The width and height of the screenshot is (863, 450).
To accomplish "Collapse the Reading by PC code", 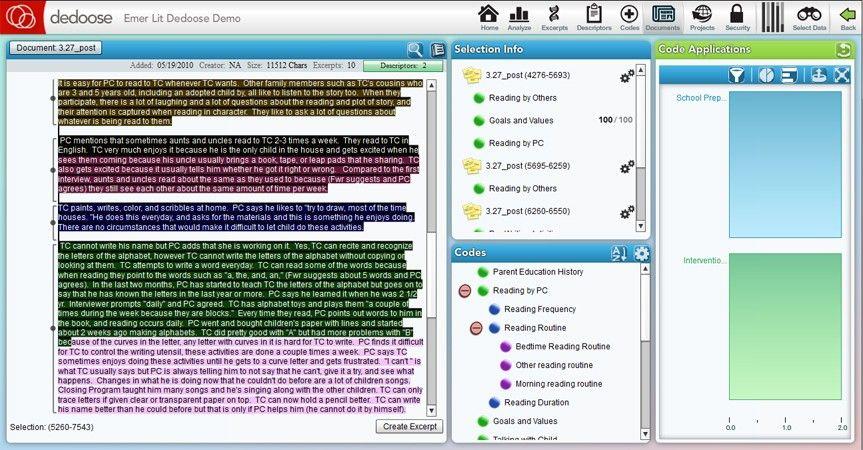I will (464, 290).
